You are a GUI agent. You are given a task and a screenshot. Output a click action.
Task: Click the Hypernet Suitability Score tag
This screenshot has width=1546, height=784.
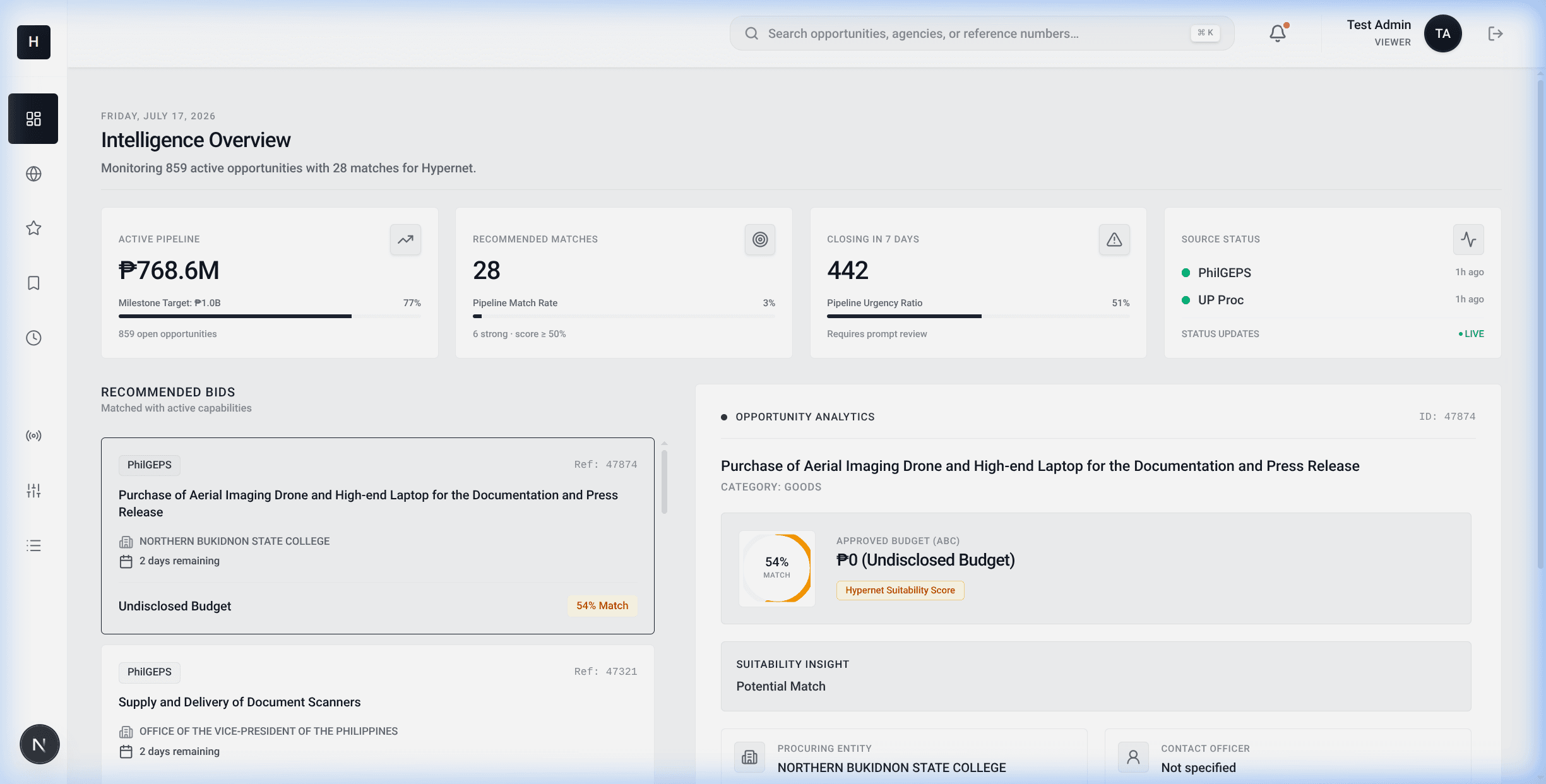point(900,590)
